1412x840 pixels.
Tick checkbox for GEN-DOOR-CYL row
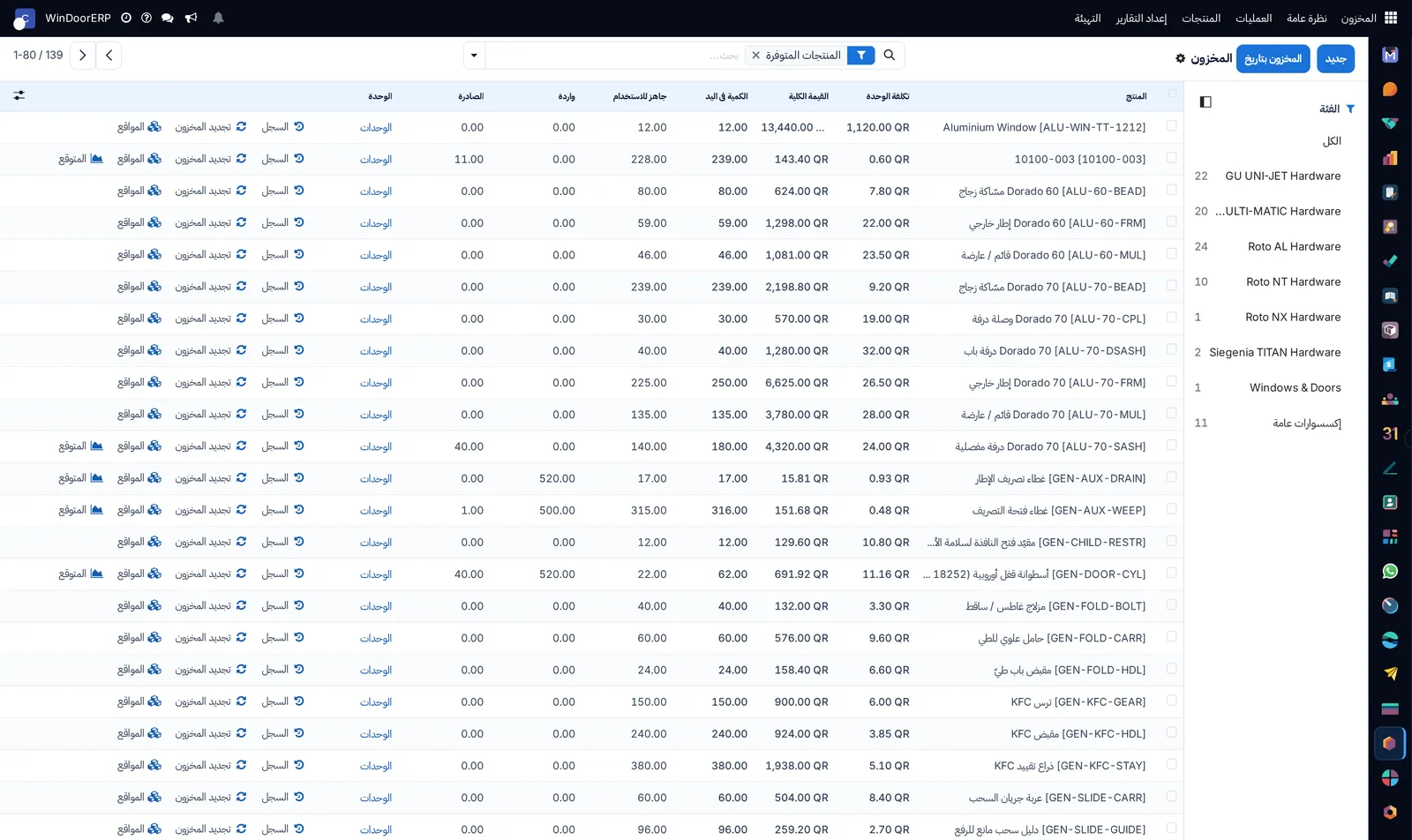tap(1171, 573)
